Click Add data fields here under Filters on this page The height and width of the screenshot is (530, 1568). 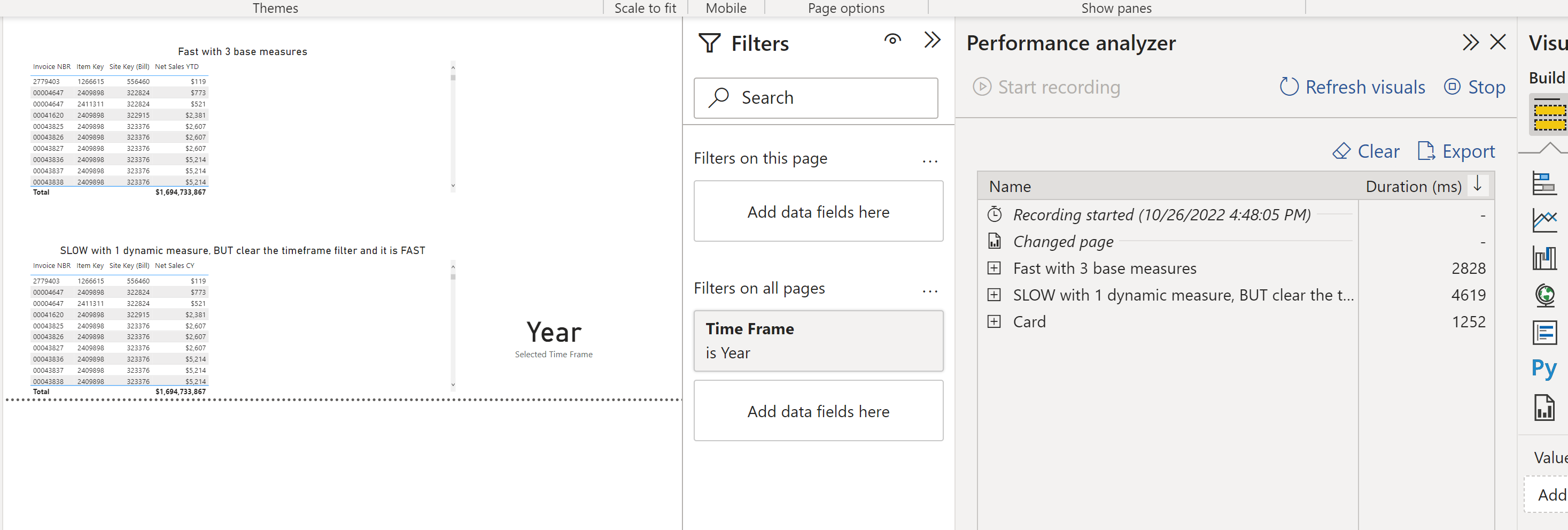(x=818, y=211)
